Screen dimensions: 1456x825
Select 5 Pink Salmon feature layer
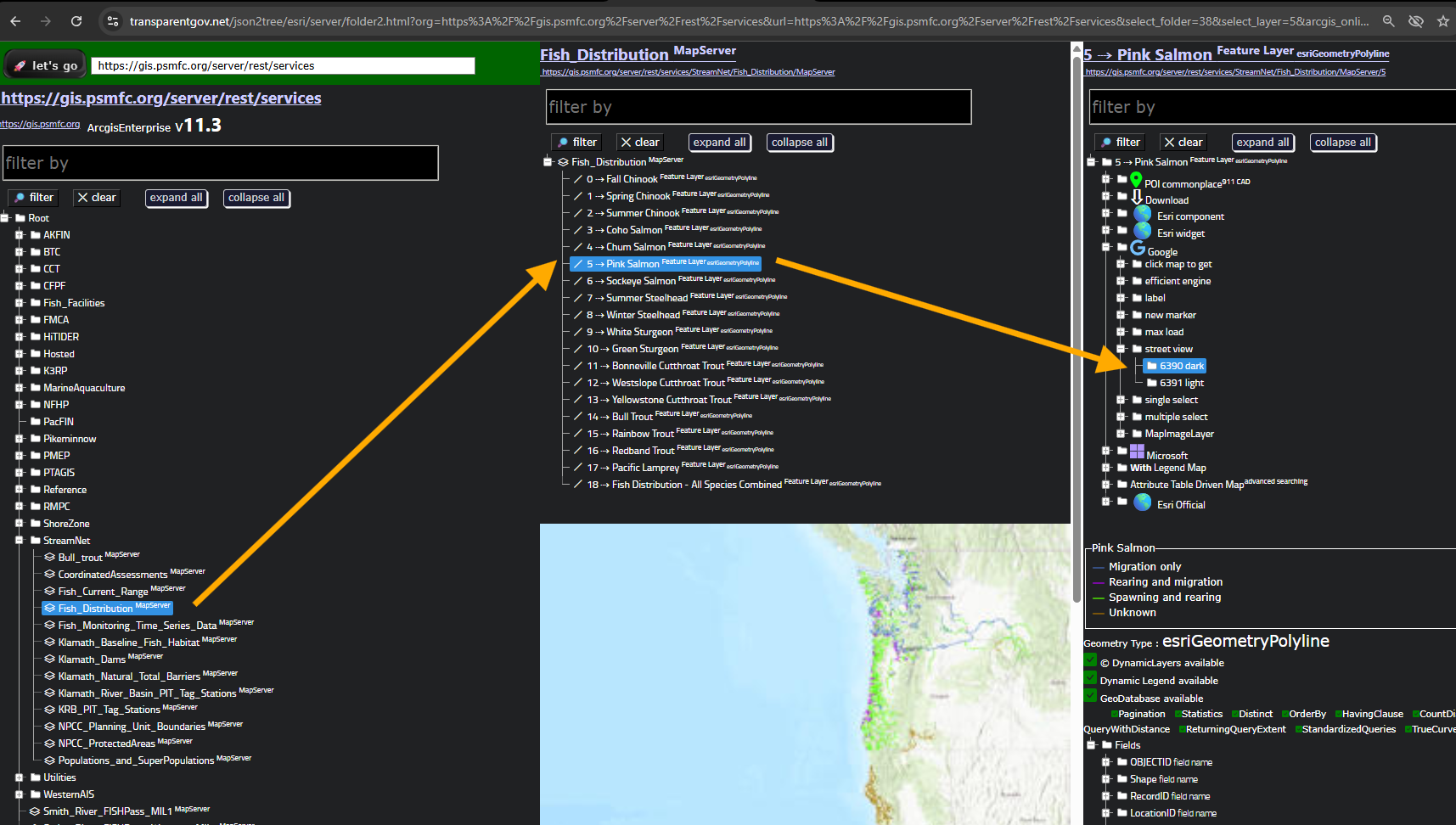(666, 264)
